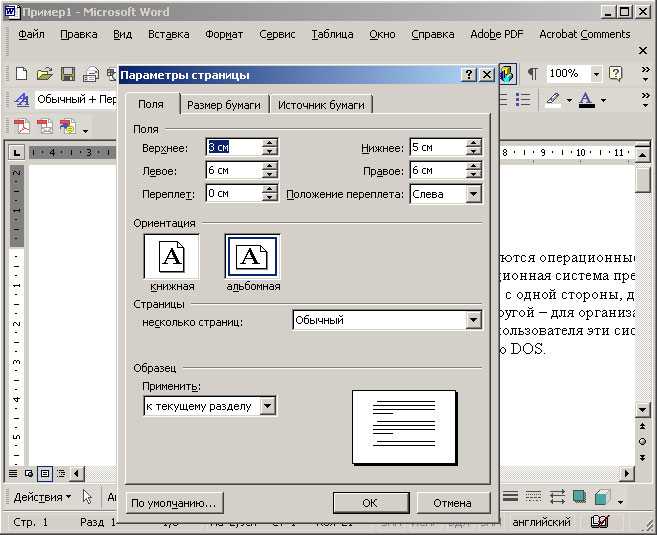Click Convert to PDF and Email icon
The image size is (657, 535).
45,126
